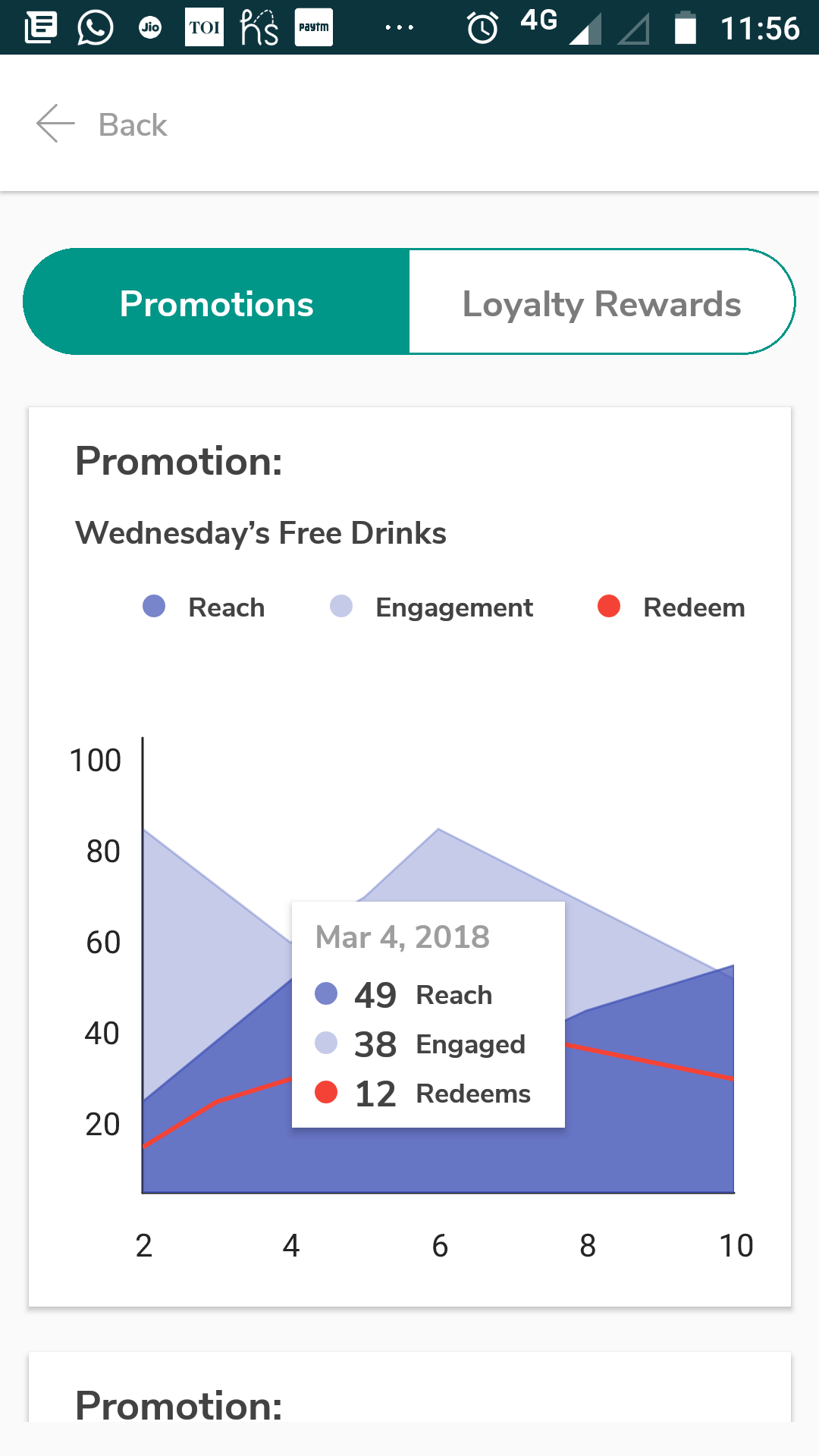Tap the TOI news notification icon
The image size is (819, 1456).
pyautogui.click(x=204, y=28)
